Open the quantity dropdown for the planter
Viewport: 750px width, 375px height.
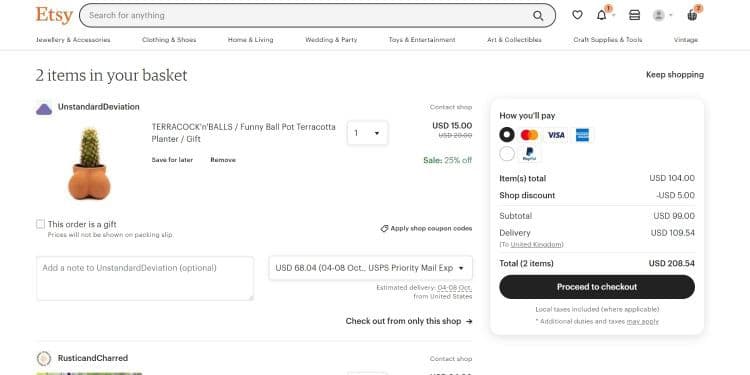click(x=367, y=133)
